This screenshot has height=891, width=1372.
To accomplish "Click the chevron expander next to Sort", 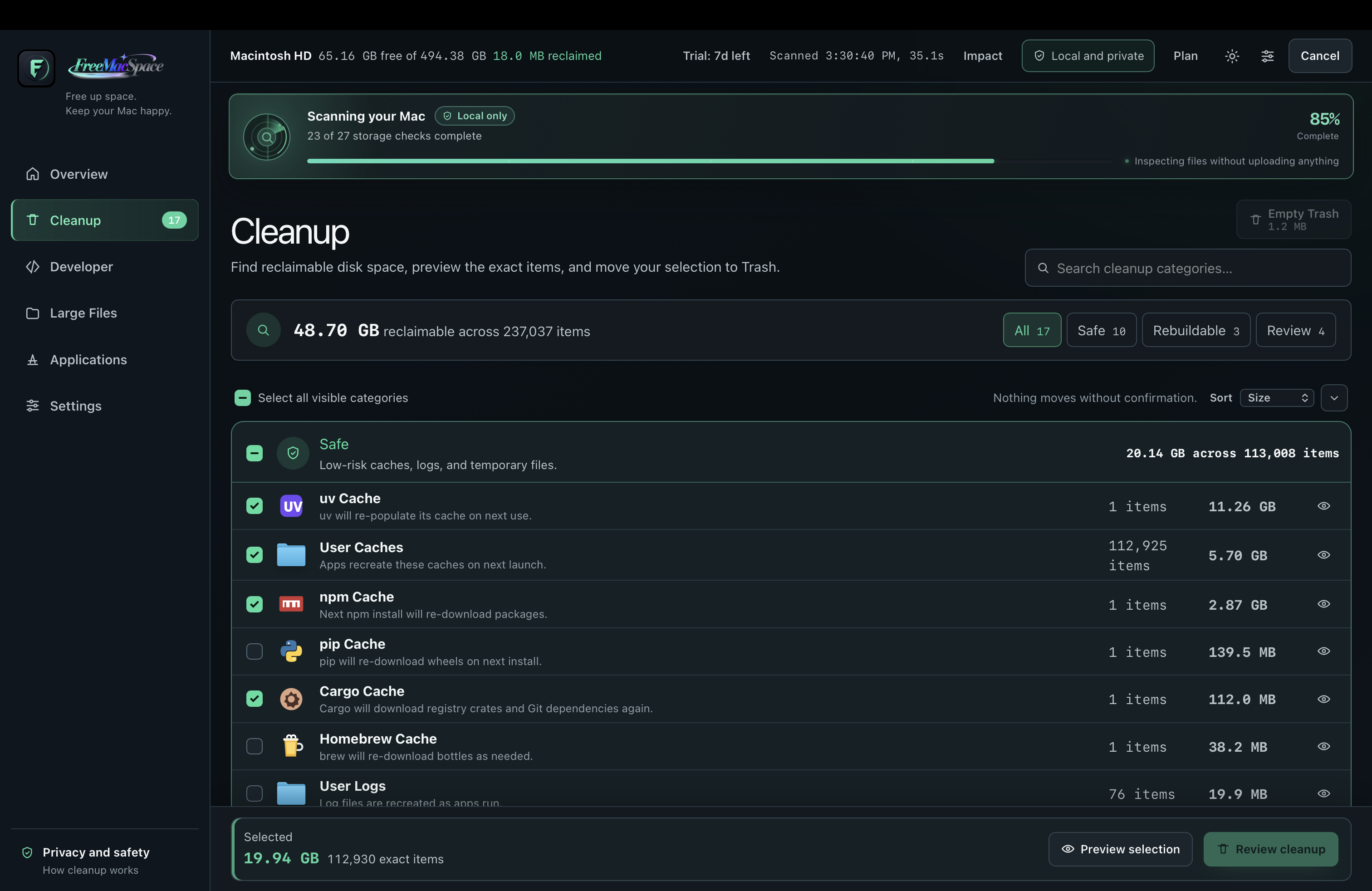I will pos(1334,398).
